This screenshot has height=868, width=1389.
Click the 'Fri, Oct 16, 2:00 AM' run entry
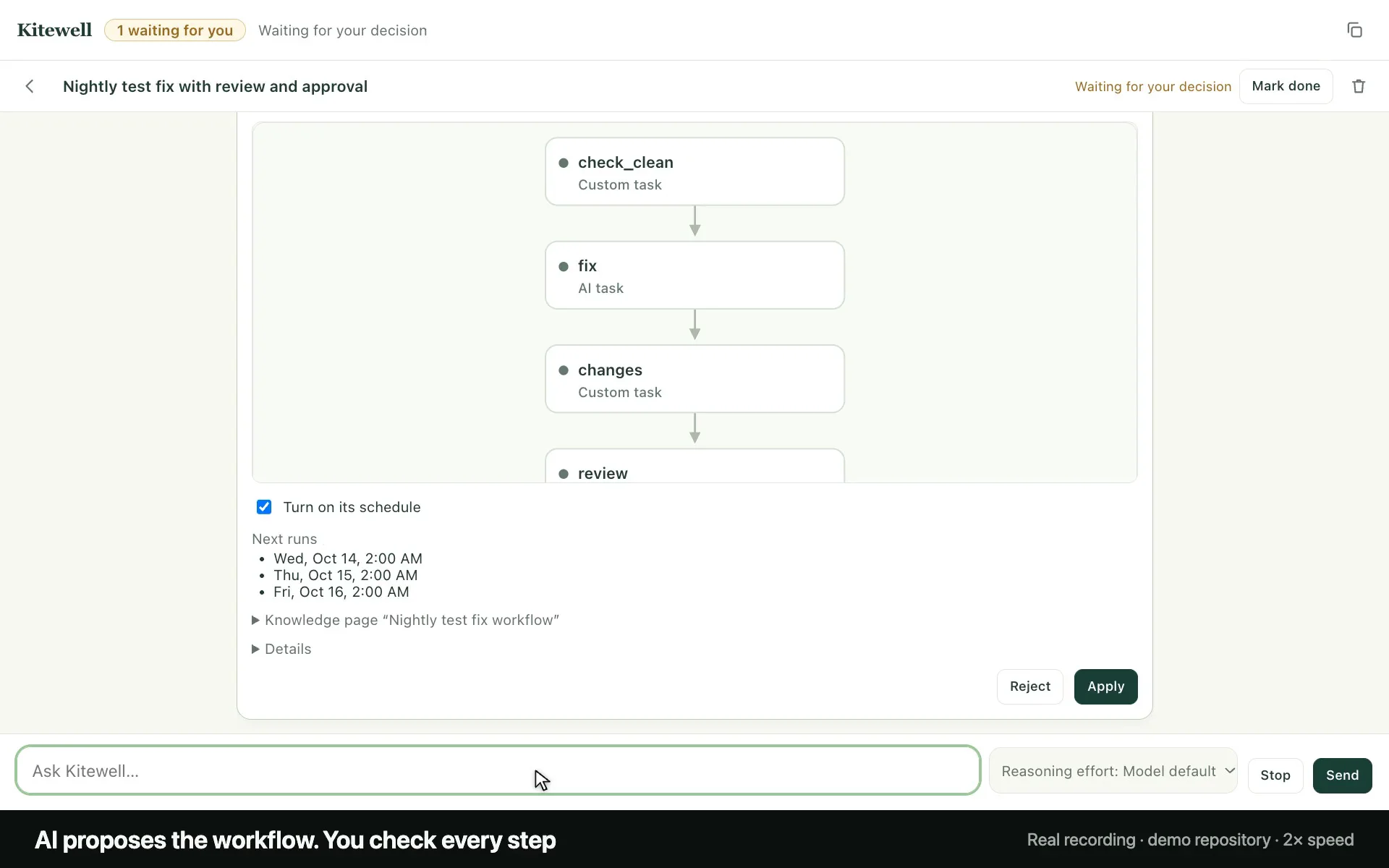[x=341, y=592]
